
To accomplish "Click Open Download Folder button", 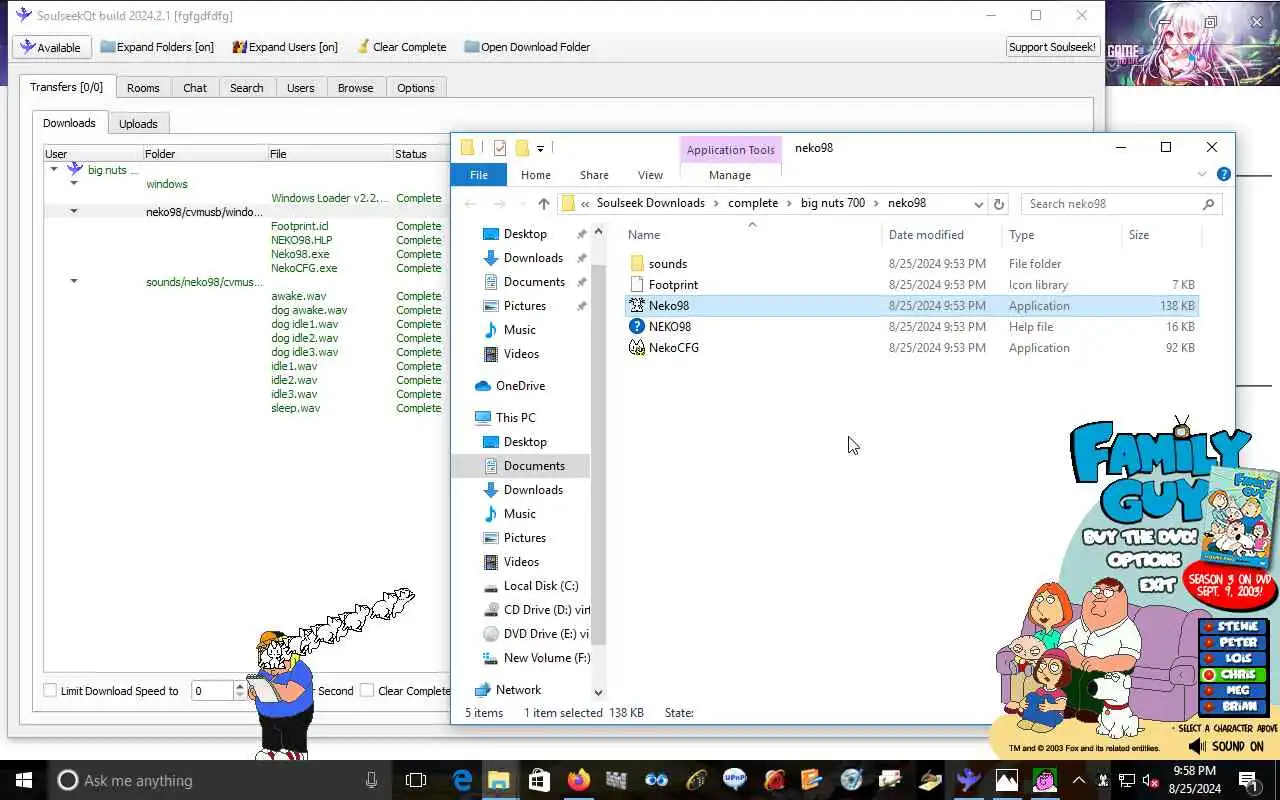I will tap(527, 47).
